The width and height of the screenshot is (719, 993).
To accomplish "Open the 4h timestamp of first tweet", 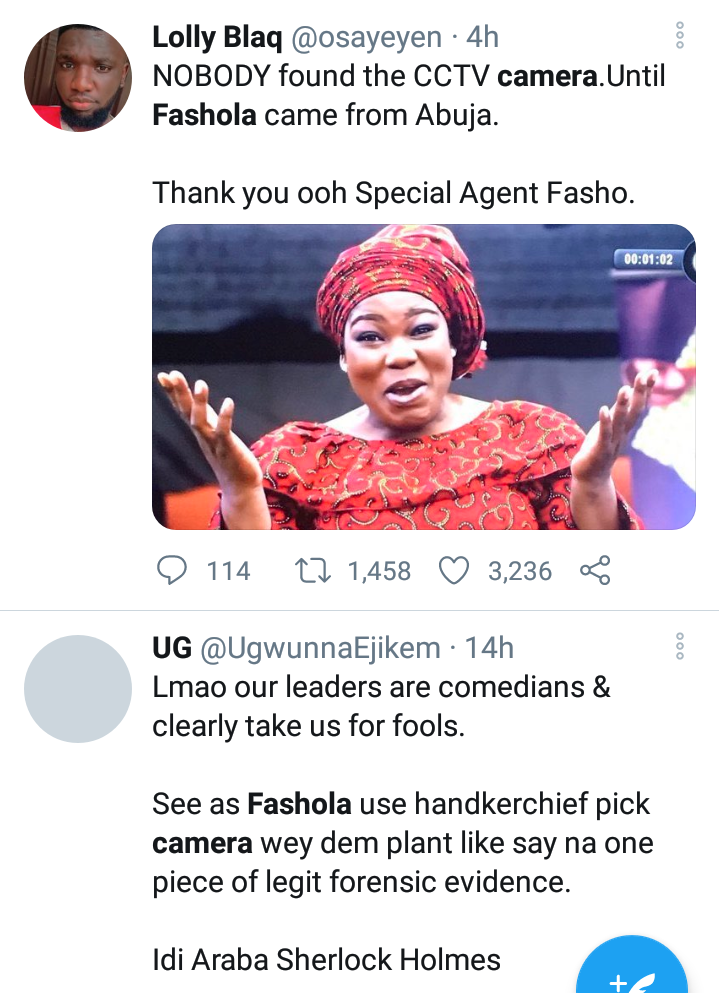I will click(x=482, y=38).
